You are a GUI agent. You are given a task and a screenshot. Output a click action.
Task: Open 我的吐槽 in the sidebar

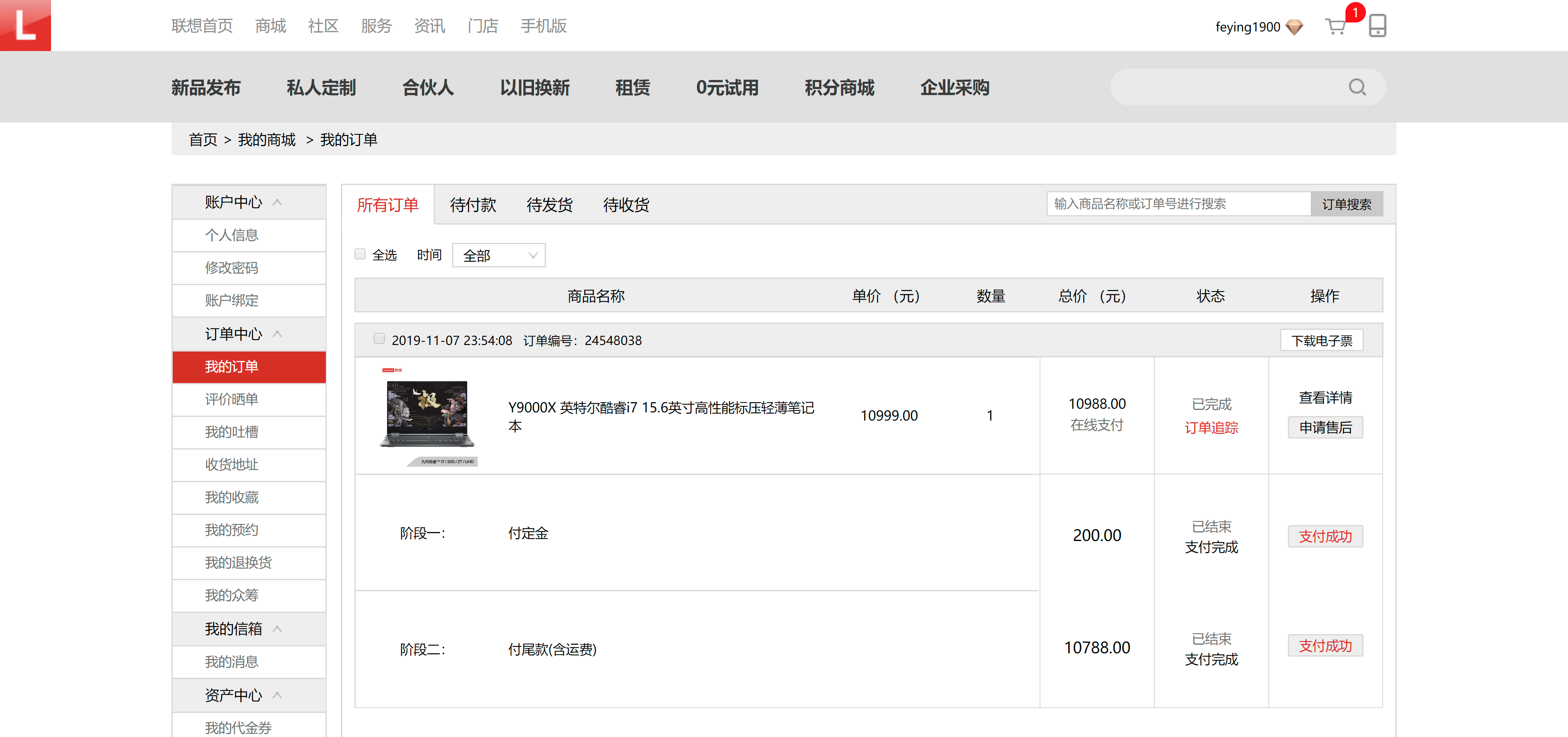pos(249,432)
